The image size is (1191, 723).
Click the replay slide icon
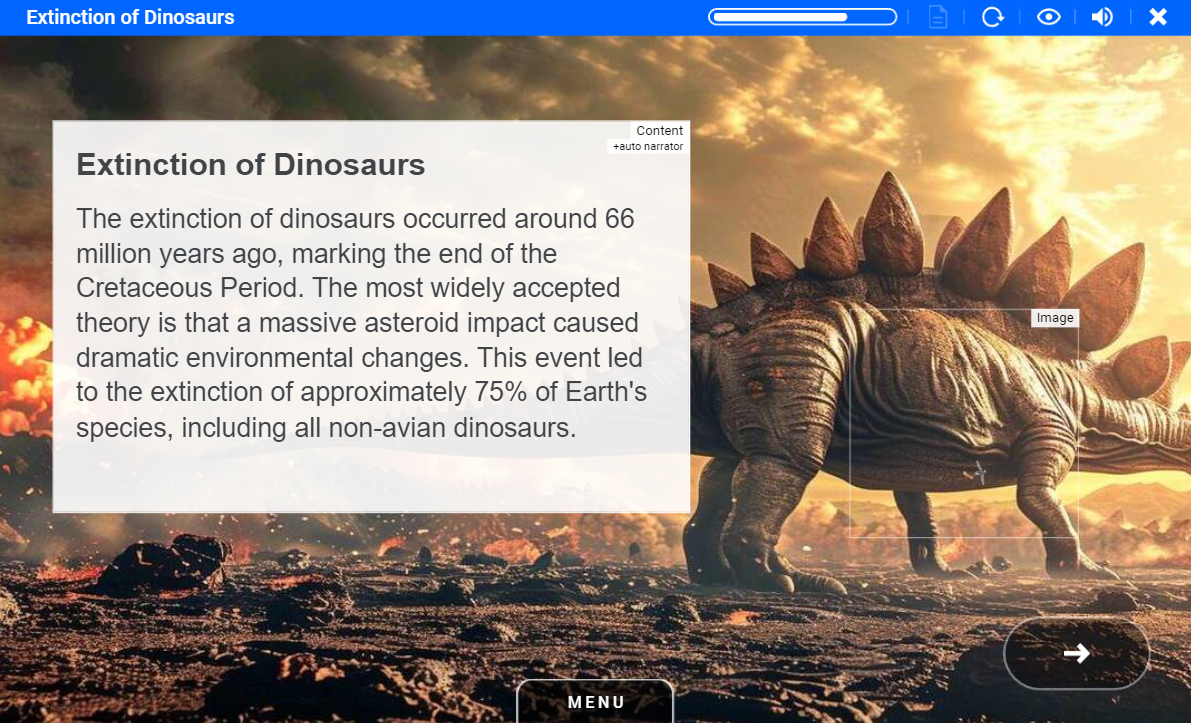tap(993, 17)
